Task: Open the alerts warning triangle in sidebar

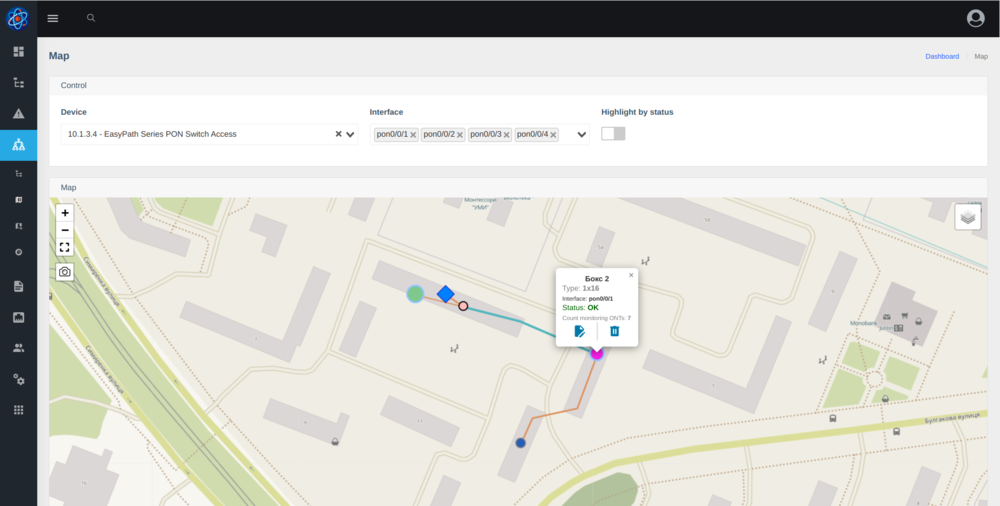Action: coord(18,113)
